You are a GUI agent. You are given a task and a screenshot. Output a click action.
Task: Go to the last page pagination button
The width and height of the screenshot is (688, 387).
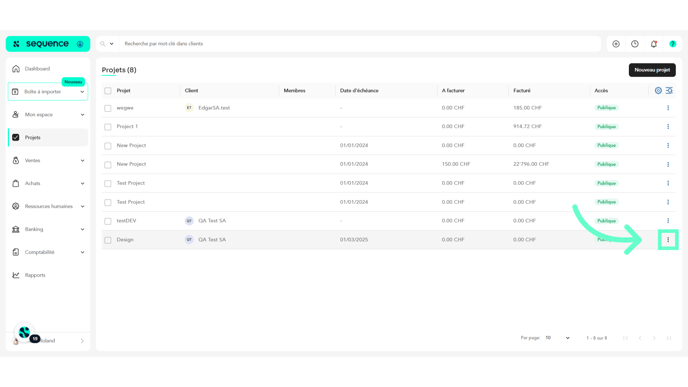669,338
